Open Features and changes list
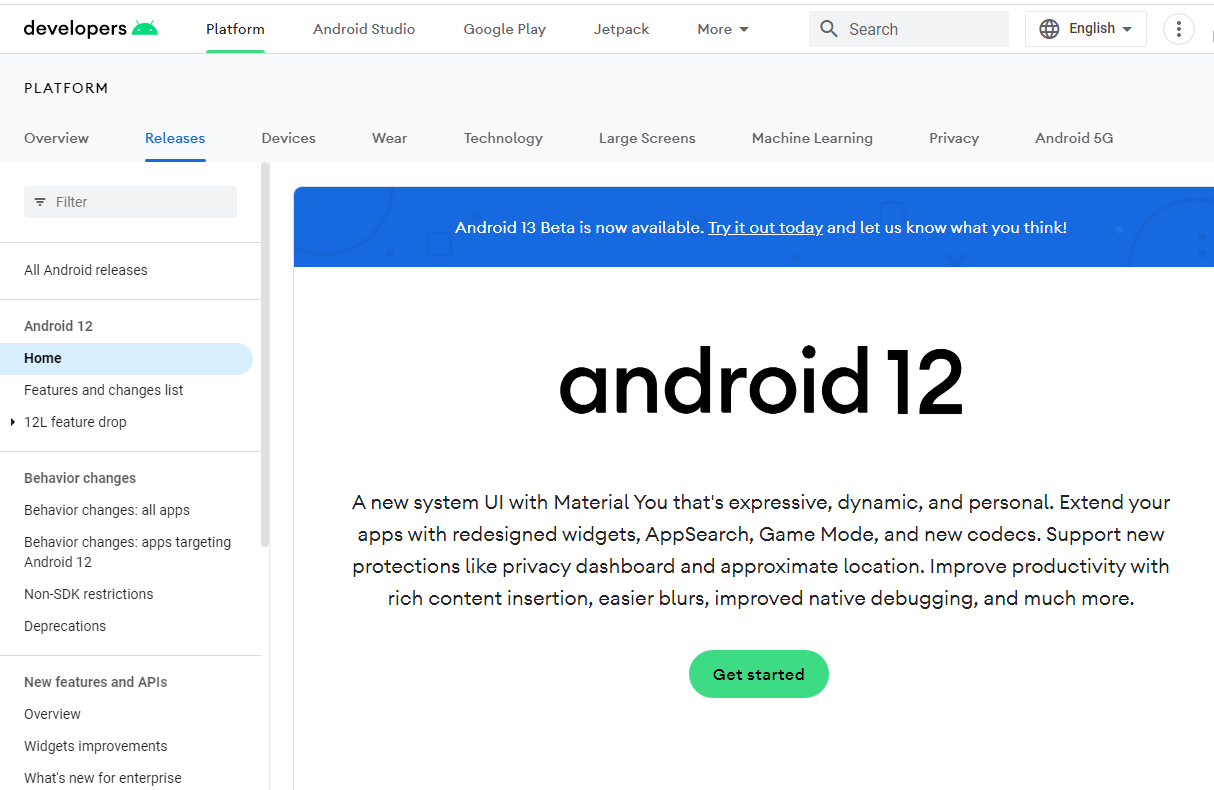The height and width of the screenshot is (790, 1214). click(x=104, y=390)
